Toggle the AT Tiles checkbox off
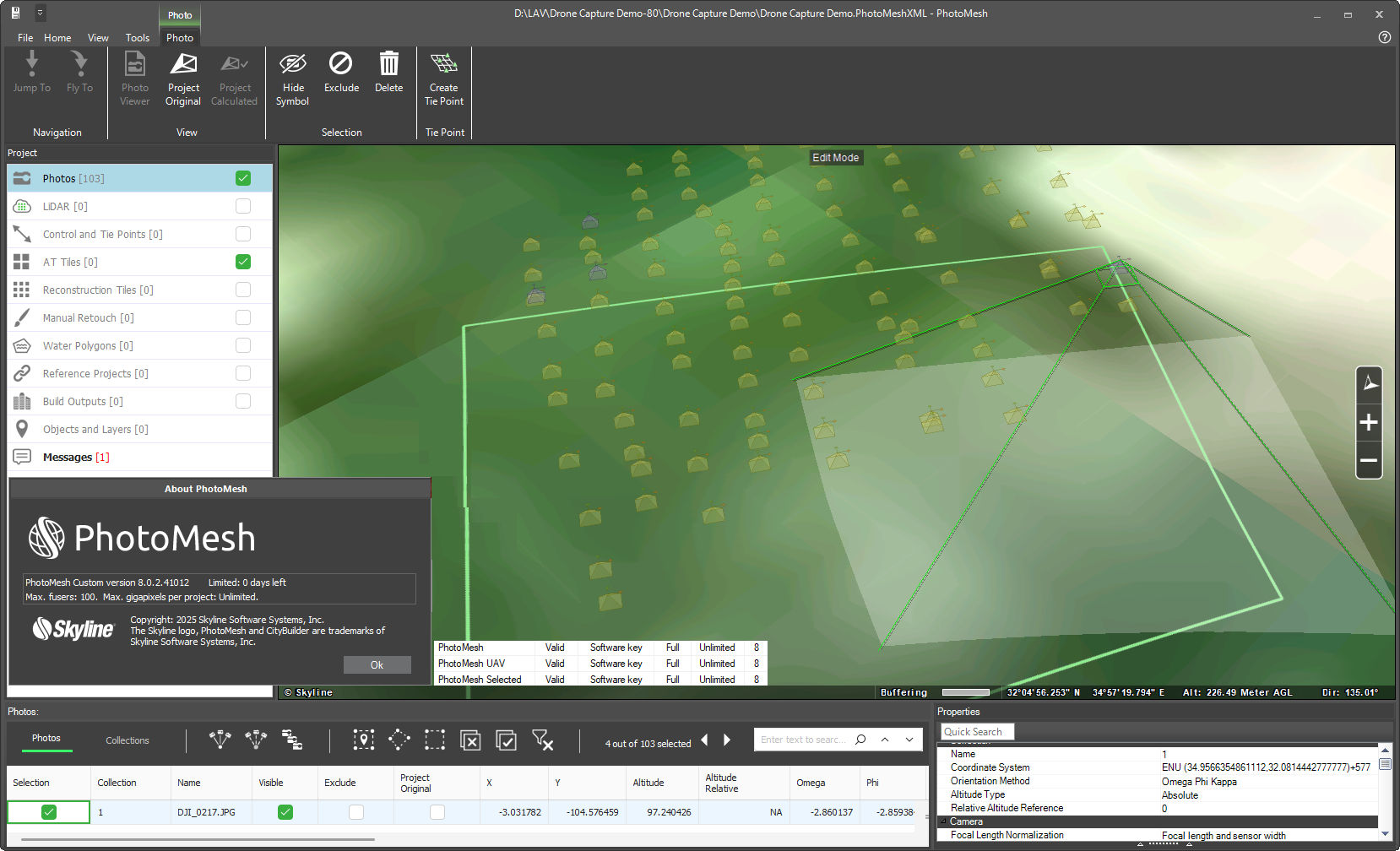The image size is (1400, 851). point(243,262)
